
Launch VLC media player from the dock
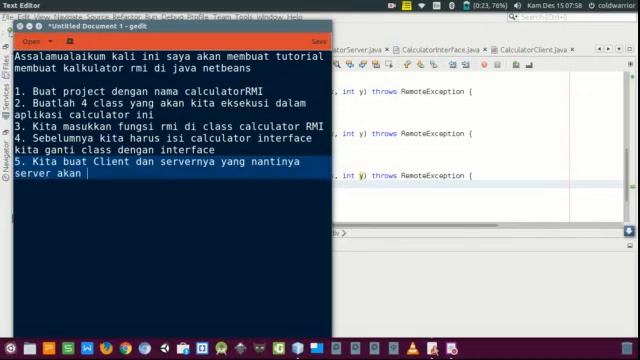[x=413, y=348]
